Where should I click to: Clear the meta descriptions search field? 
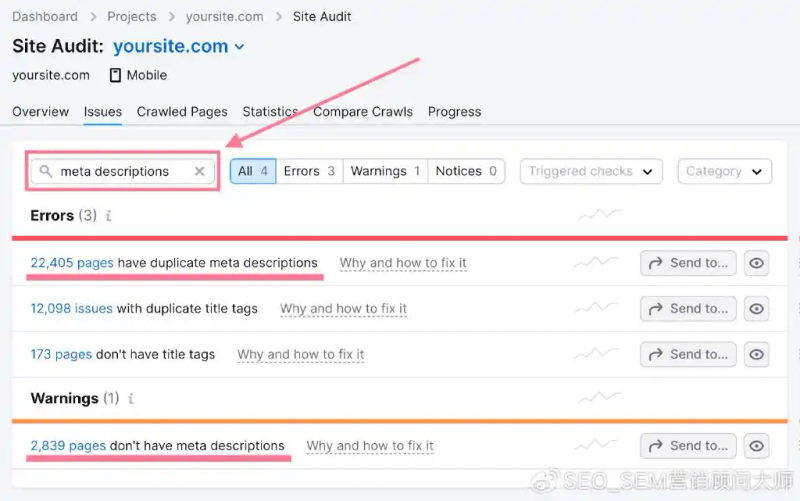coord(199,171)
